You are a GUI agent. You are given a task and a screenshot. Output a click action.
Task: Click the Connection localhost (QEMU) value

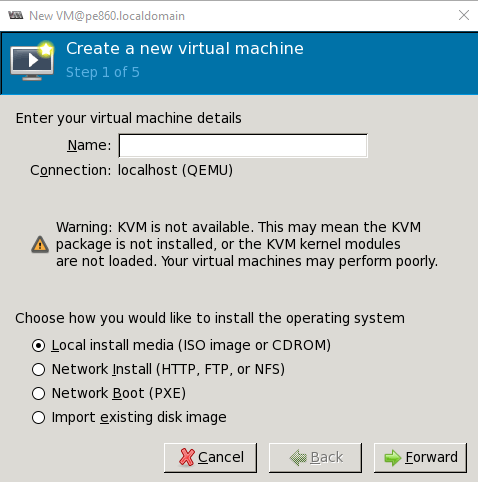[x=175, y=170]
